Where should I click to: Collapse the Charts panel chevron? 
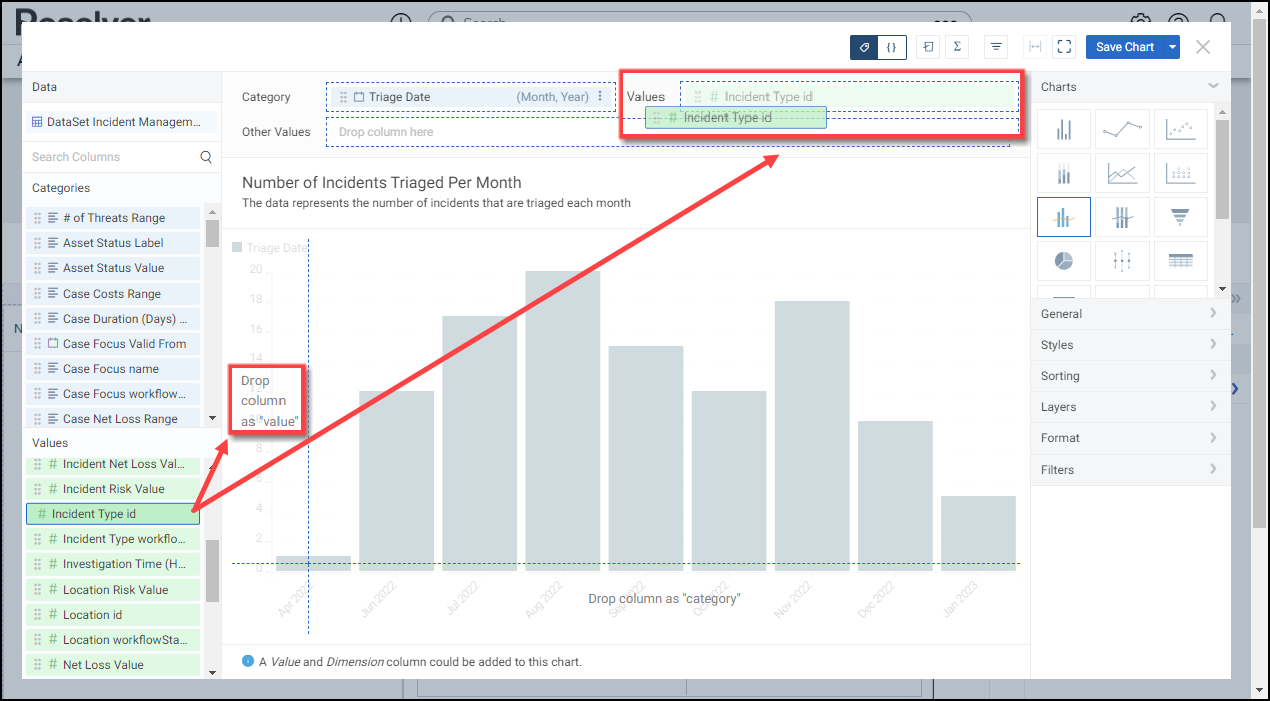pos(1213,87)
